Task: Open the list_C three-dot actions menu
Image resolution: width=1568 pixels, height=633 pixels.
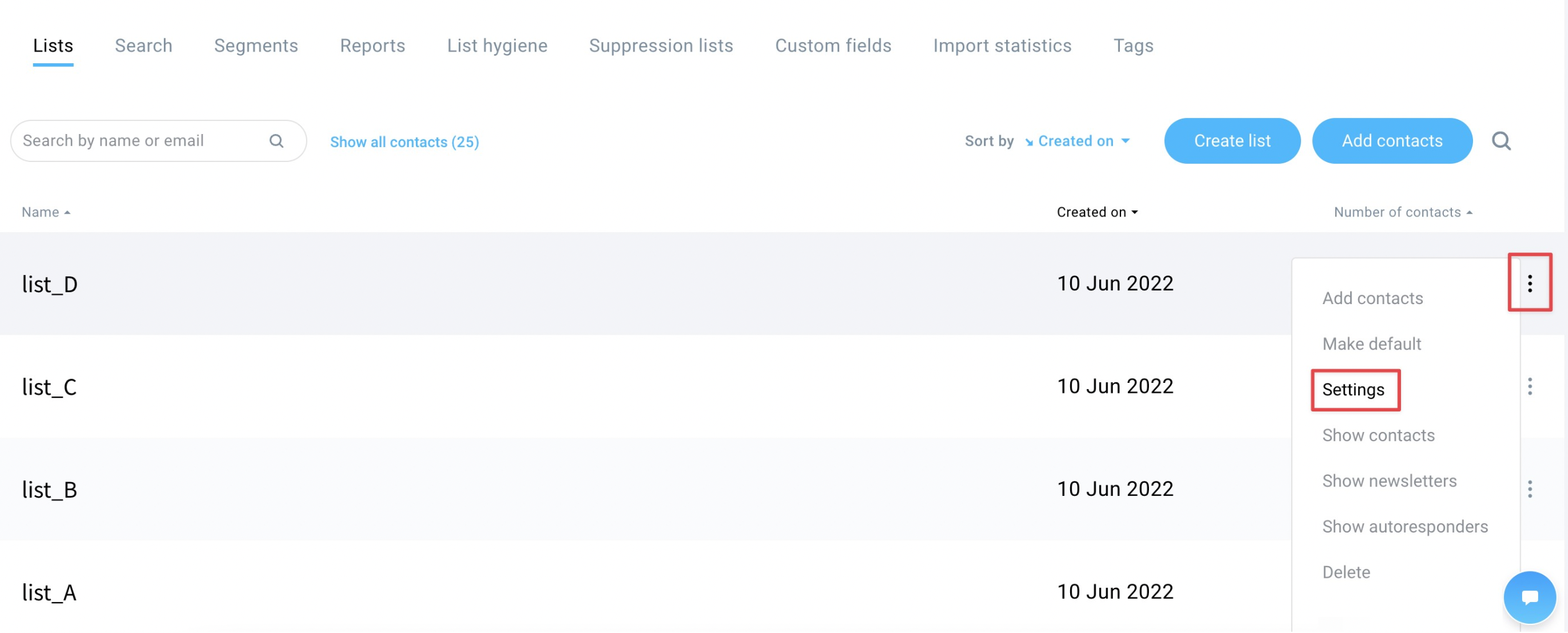Action: (1530, 386)
